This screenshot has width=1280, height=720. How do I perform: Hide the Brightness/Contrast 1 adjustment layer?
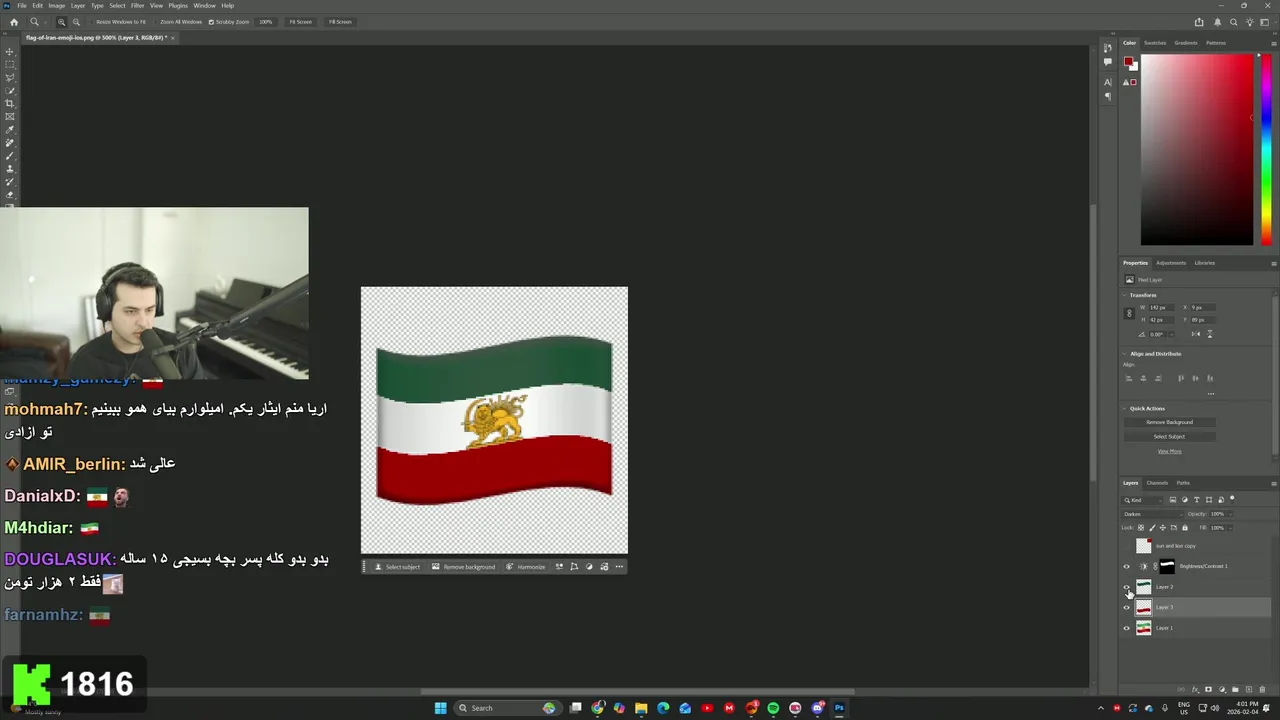(x=1126, y=566)
